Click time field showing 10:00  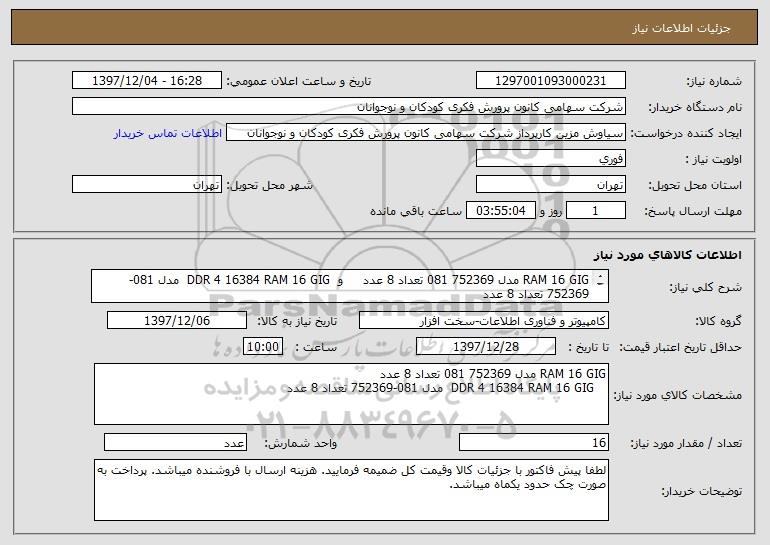pyautogui.click(x=263, y=347)
